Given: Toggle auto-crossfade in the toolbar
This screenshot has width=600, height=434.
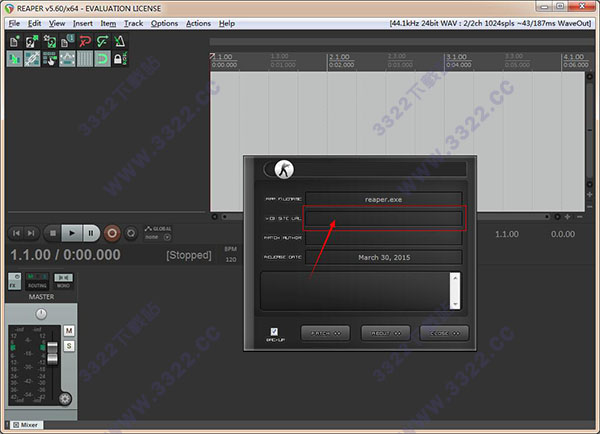Looking at the screenshot, I should click(x=15, y=59).
